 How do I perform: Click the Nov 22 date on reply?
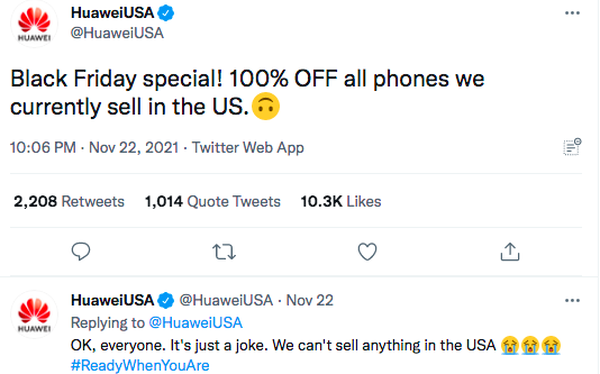point(310,301)
